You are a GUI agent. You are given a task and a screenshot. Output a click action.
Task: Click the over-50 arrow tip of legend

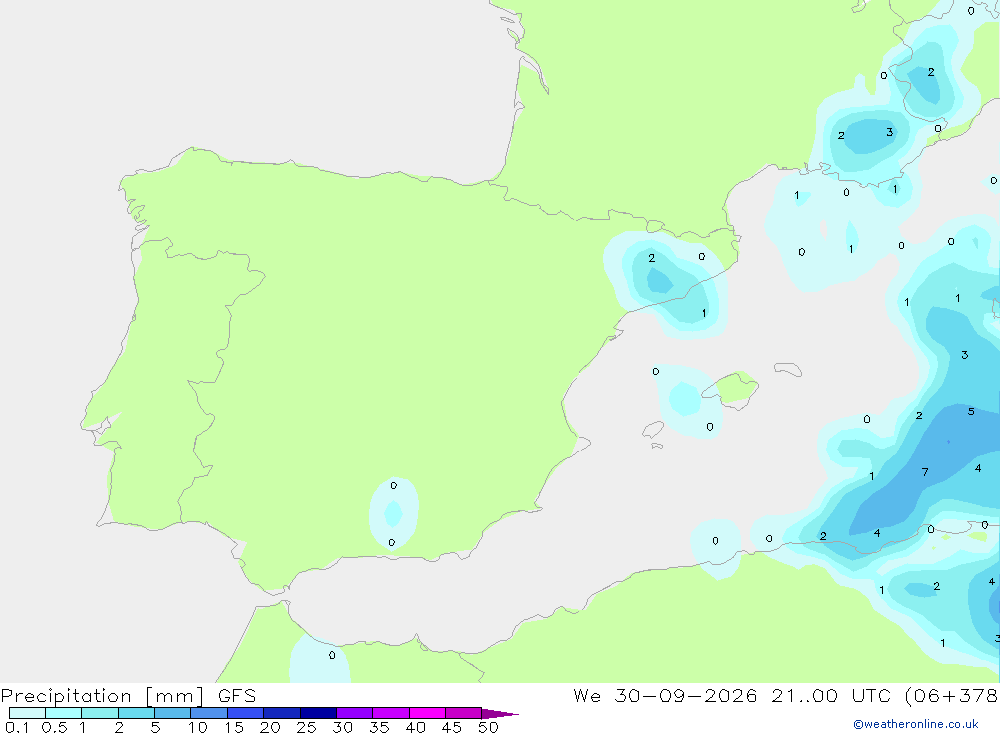pyautogui.click(x=501, y=713)
